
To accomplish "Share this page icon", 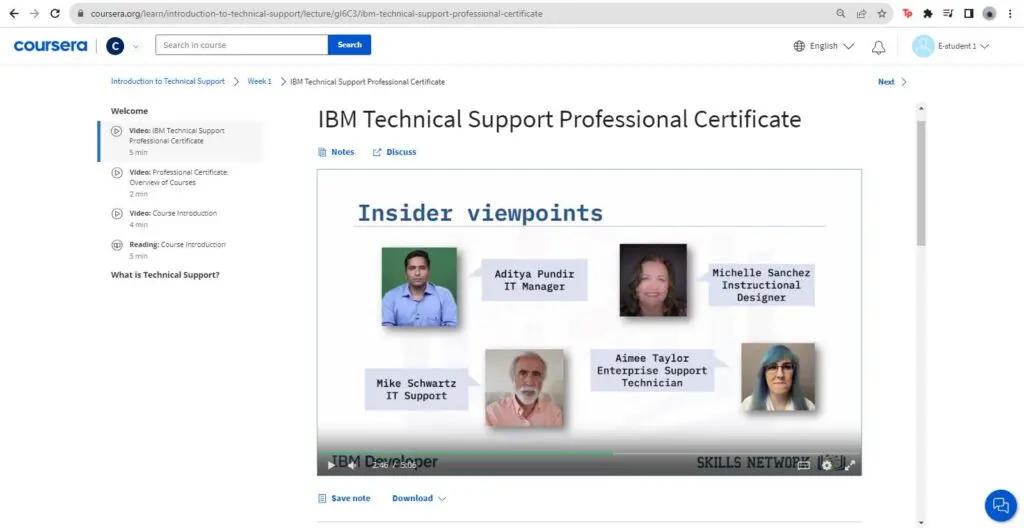I will [x=861, y=13].
